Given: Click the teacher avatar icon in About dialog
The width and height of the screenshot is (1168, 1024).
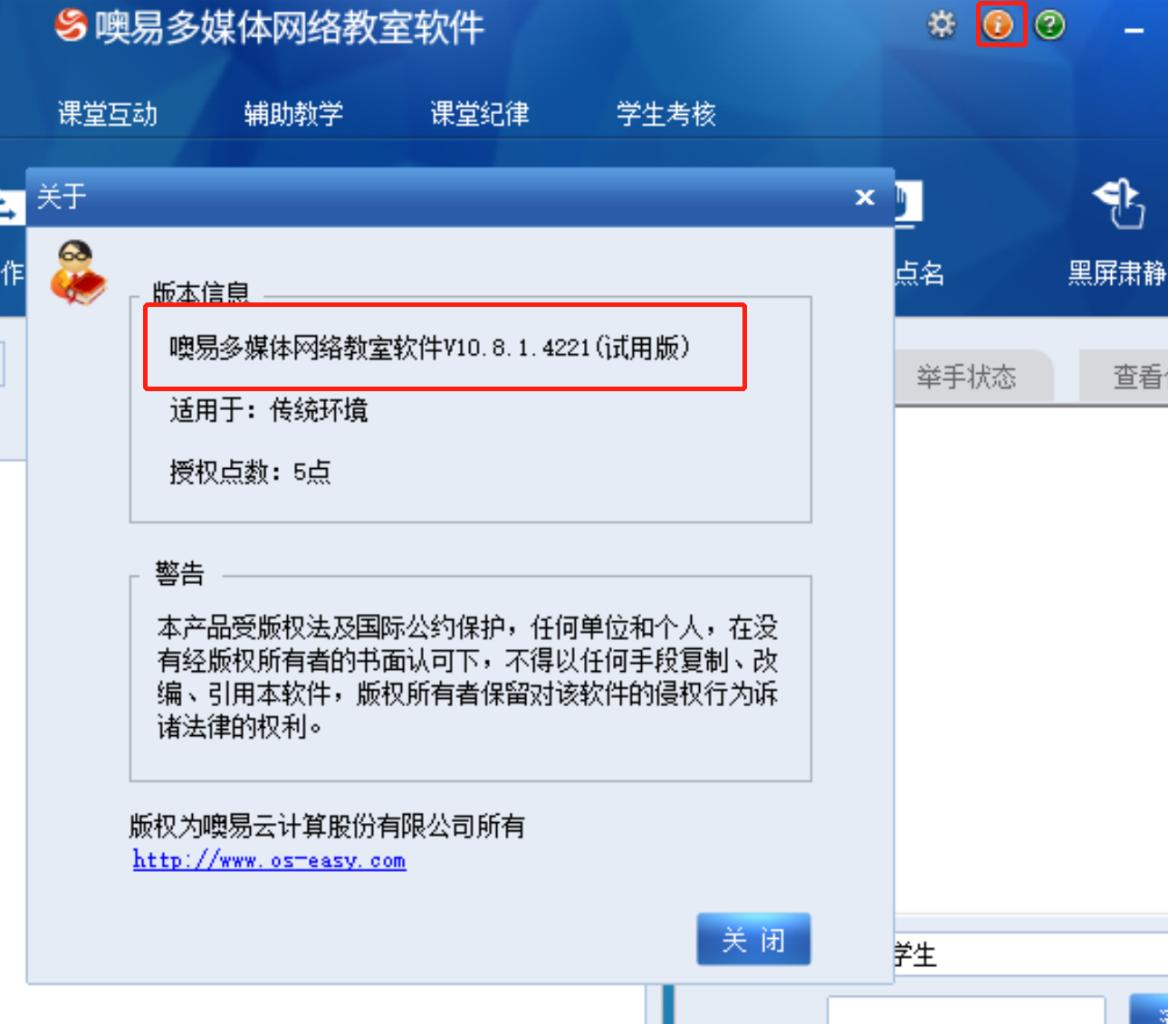Looking at the screenshot, I should tap(78, 273).
